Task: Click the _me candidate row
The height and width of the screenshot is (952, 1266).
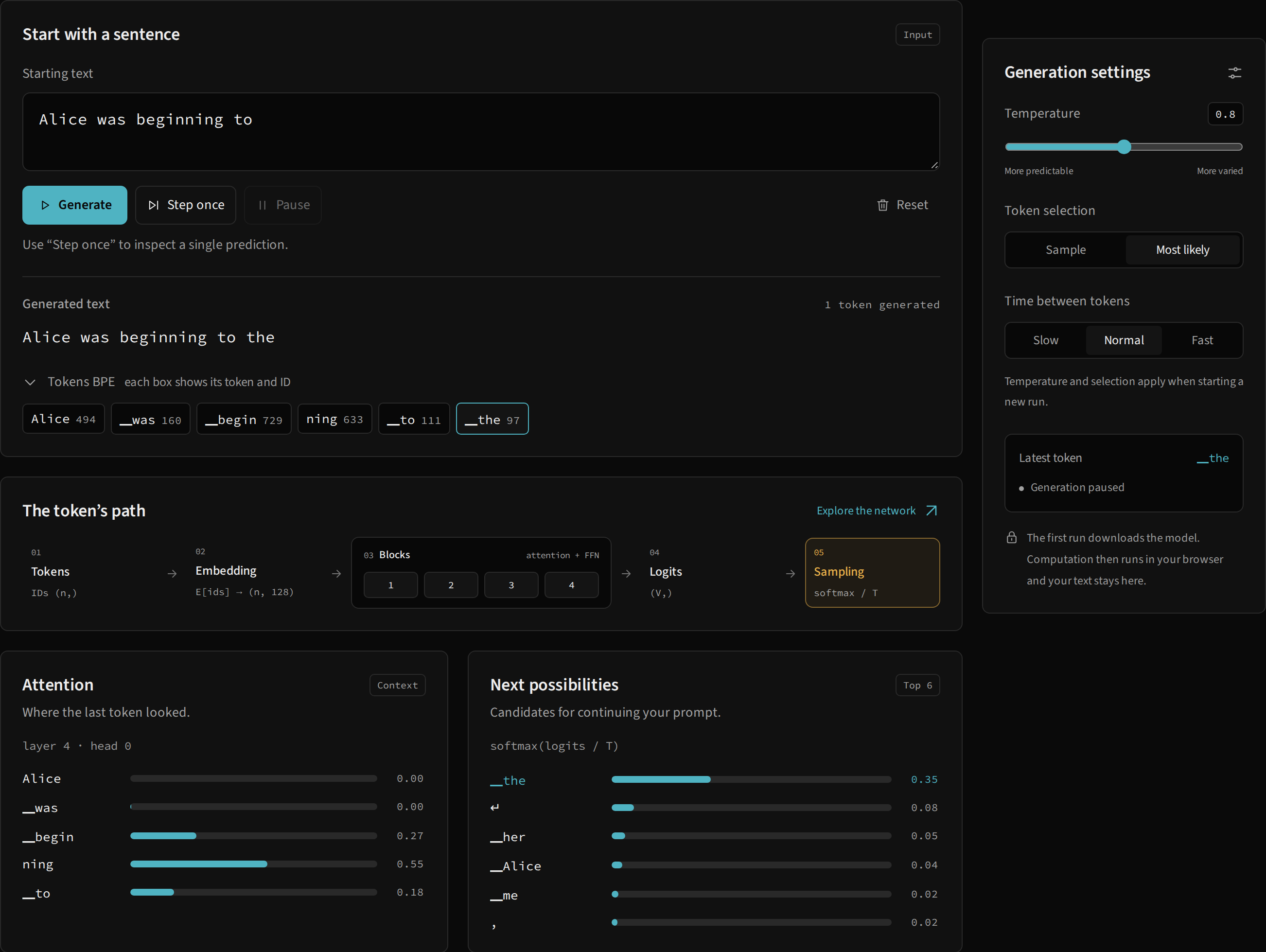Action: click(x=714, y=894)
